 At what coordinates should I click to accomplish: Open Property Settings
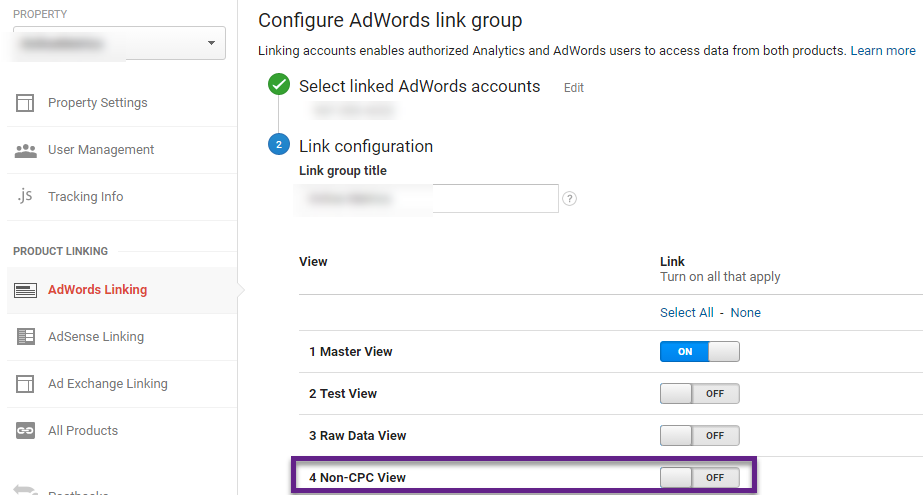98,102
